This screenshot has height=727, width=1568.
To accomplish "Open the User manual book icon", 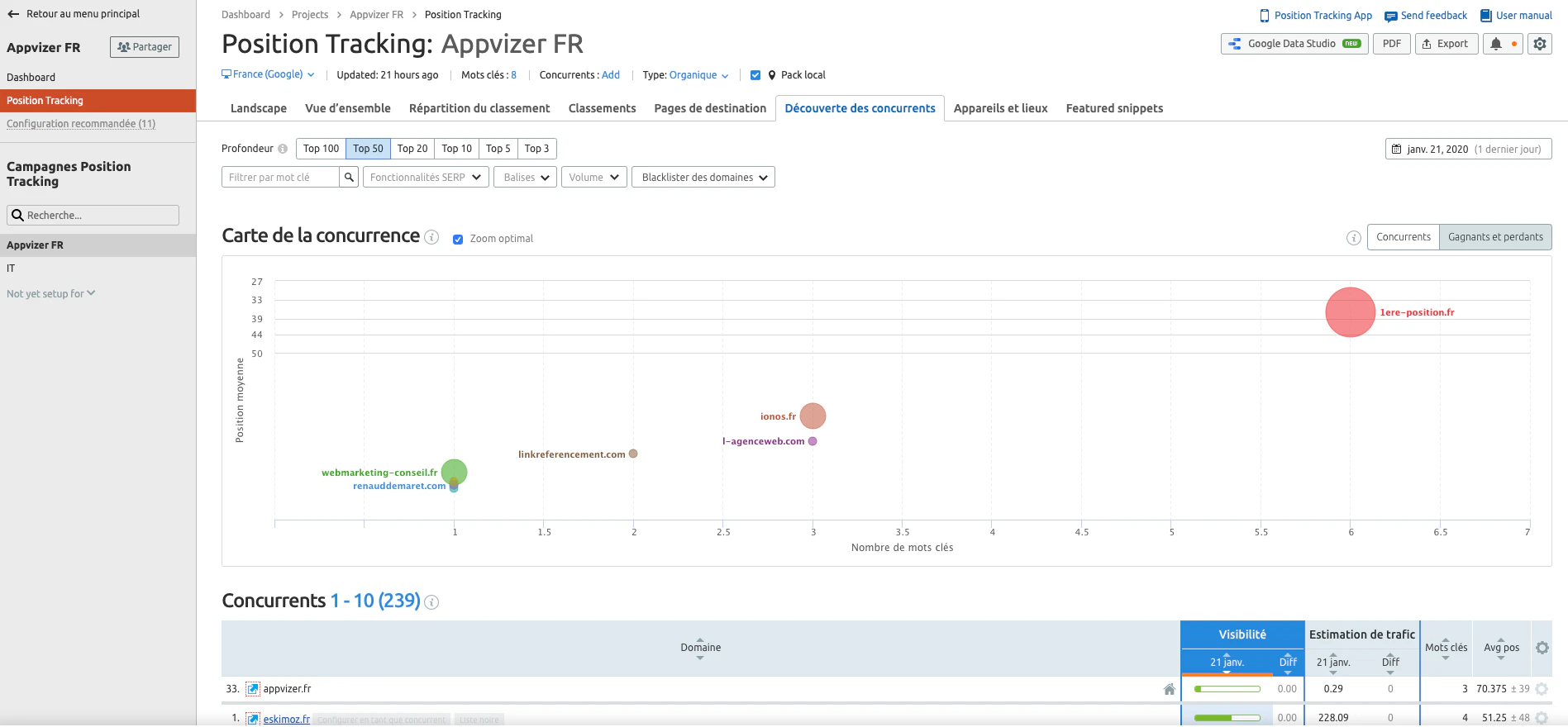I will pos(1485,16).
